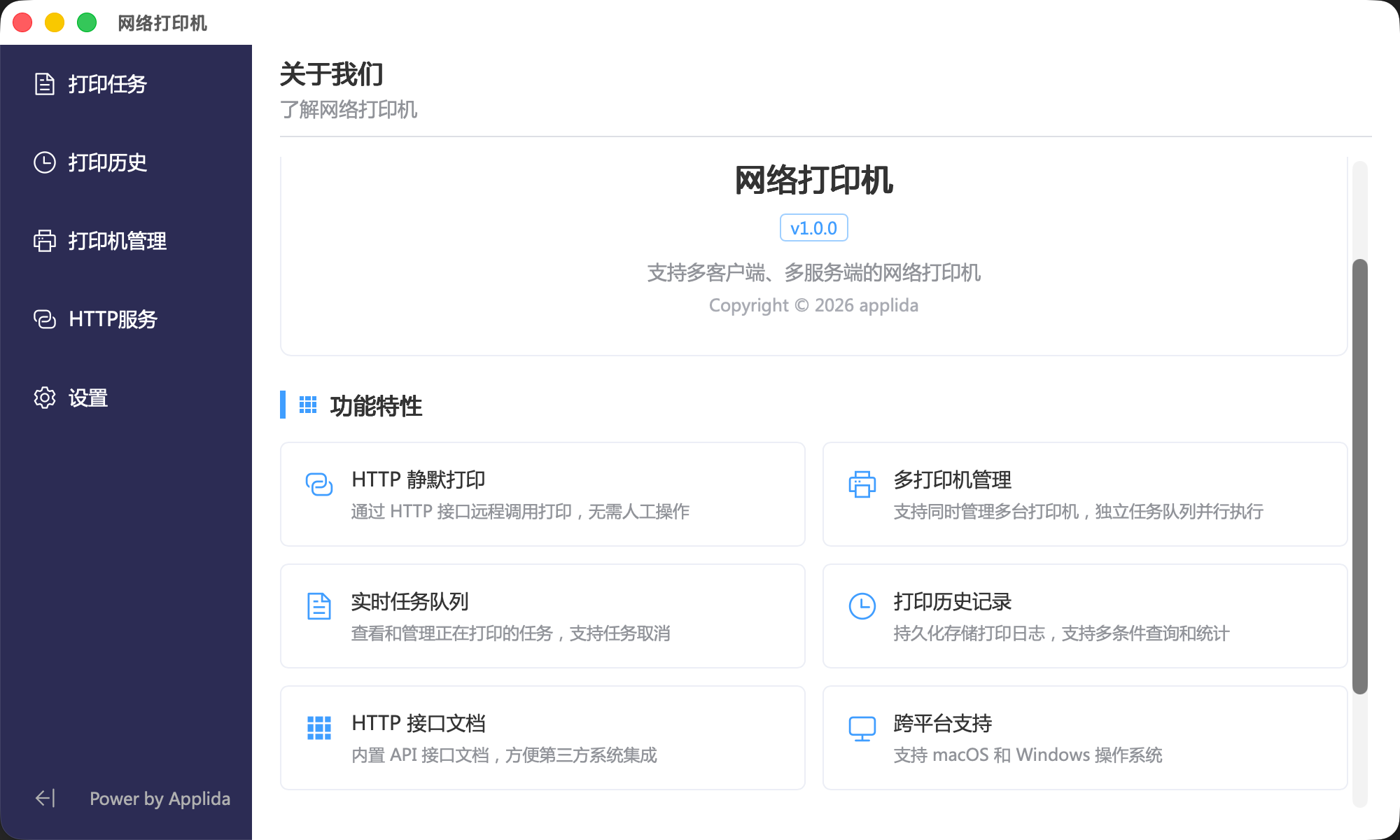Screen dimensions: 1400x840
Task: Click the printer icon beside 打印机管理
Action: 45,241
